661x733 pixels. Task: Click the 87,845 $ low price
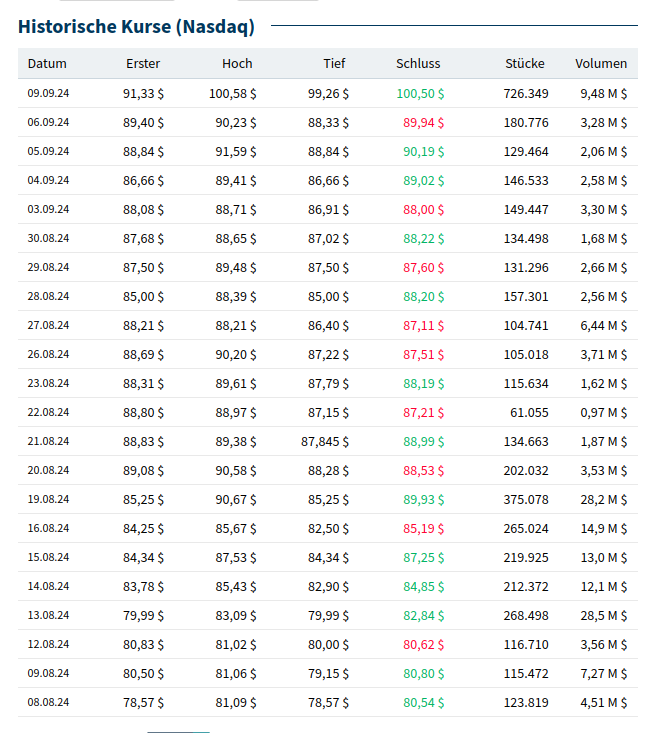point(325,441)
